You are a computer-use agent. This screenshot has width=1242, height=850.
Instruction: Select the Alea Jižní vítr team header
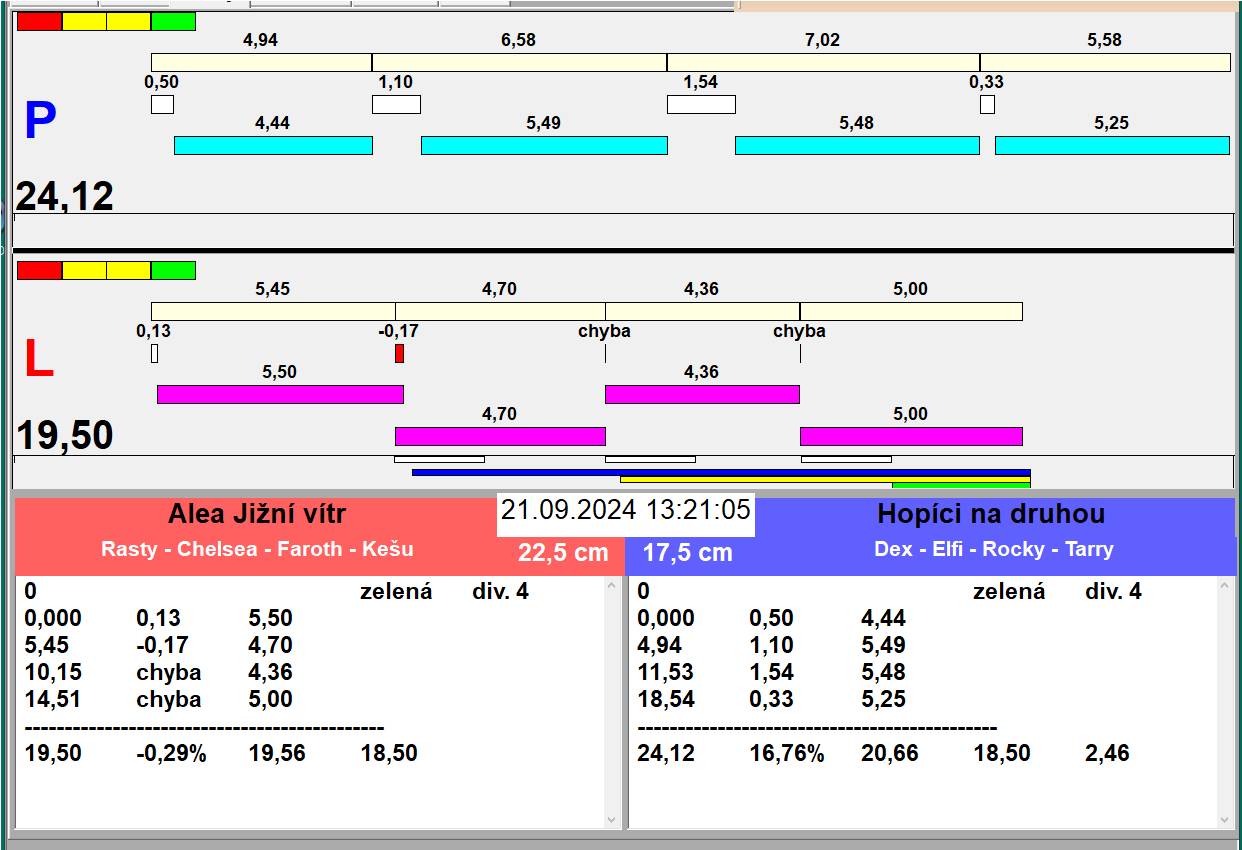click(257, 514)
